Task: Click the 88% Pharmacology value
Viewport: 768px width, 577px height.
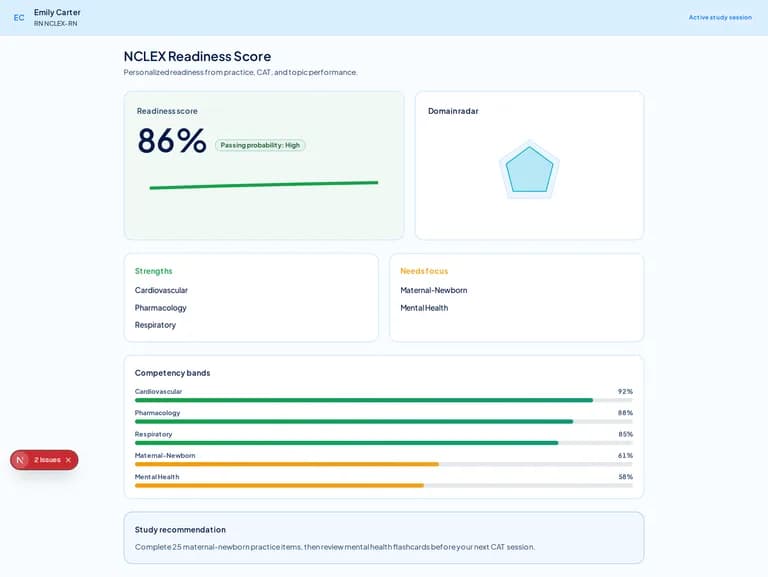Action: click(625, 413)
